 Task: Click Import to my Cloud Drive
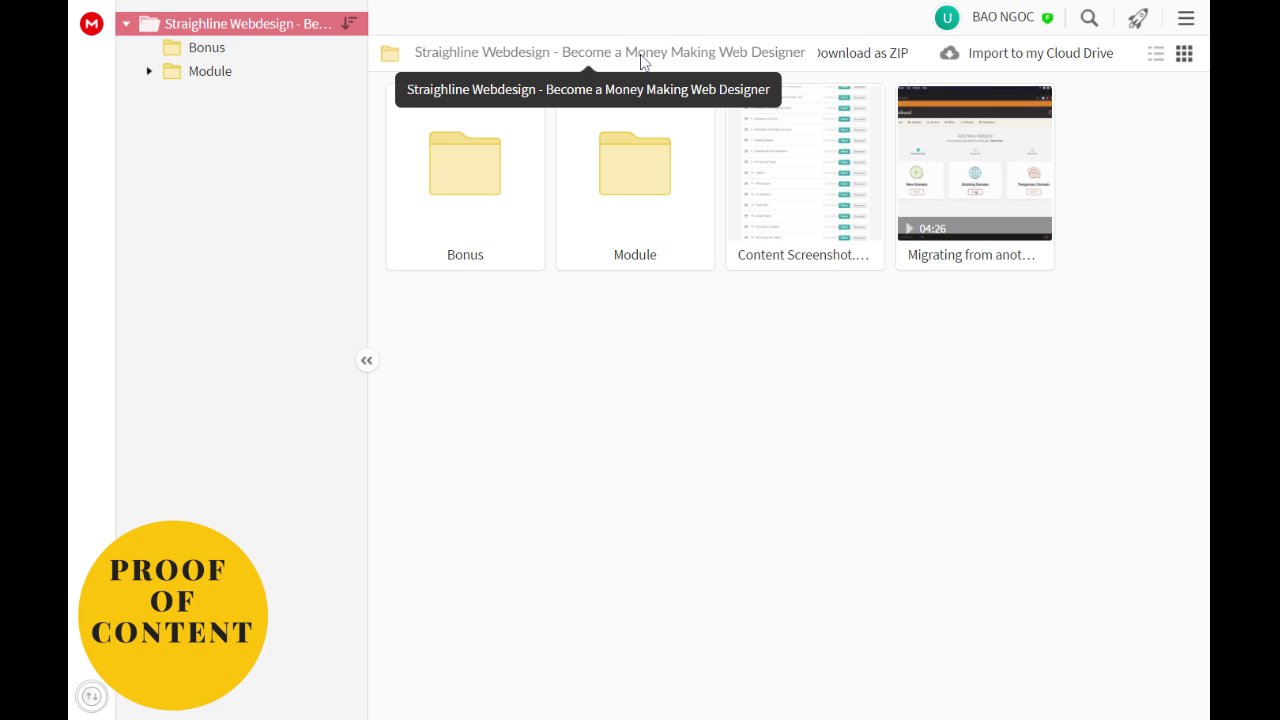[x=1040, y=53]
